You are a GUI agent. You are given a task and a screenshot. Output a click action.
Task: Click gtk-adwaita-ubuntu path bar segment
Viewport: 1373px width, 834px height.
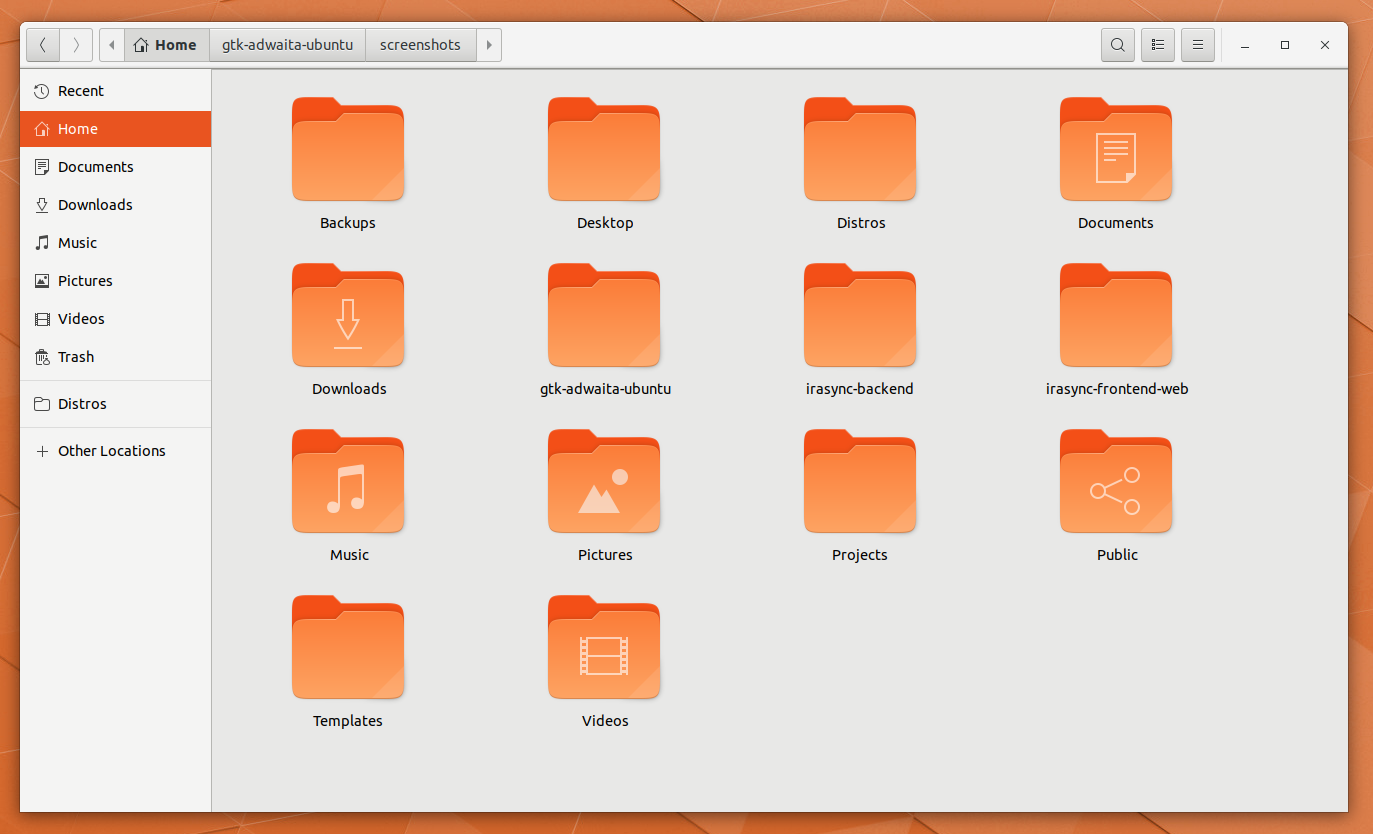coord(287,45)
